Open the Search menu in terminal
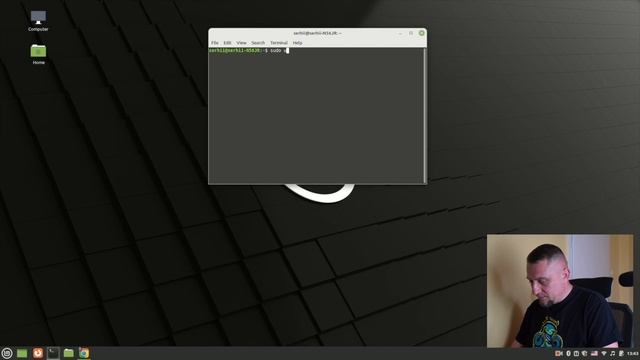The image size is (640, 360). point(258,43)
